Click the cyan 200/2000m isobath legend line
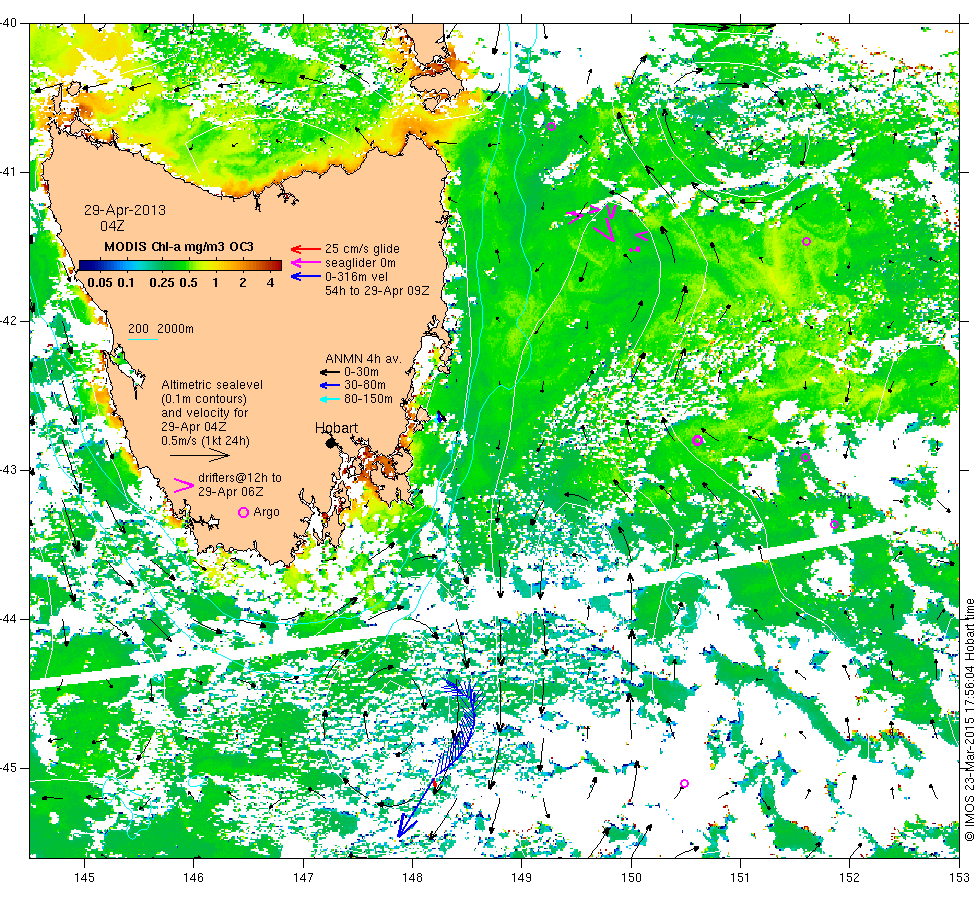 click(142, 340)
